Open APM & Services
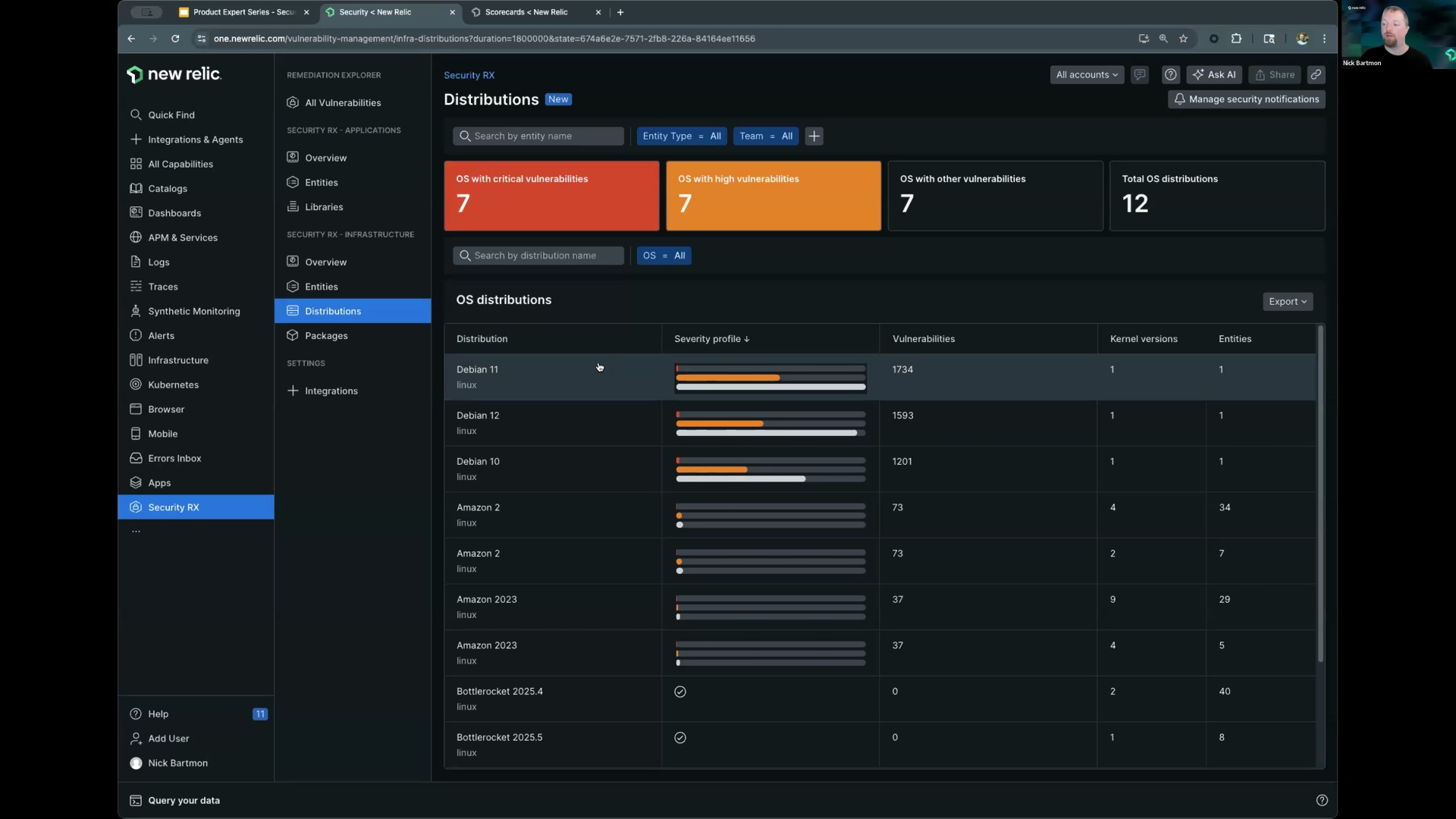This screenshot has width=1456, height=819. 182,237
